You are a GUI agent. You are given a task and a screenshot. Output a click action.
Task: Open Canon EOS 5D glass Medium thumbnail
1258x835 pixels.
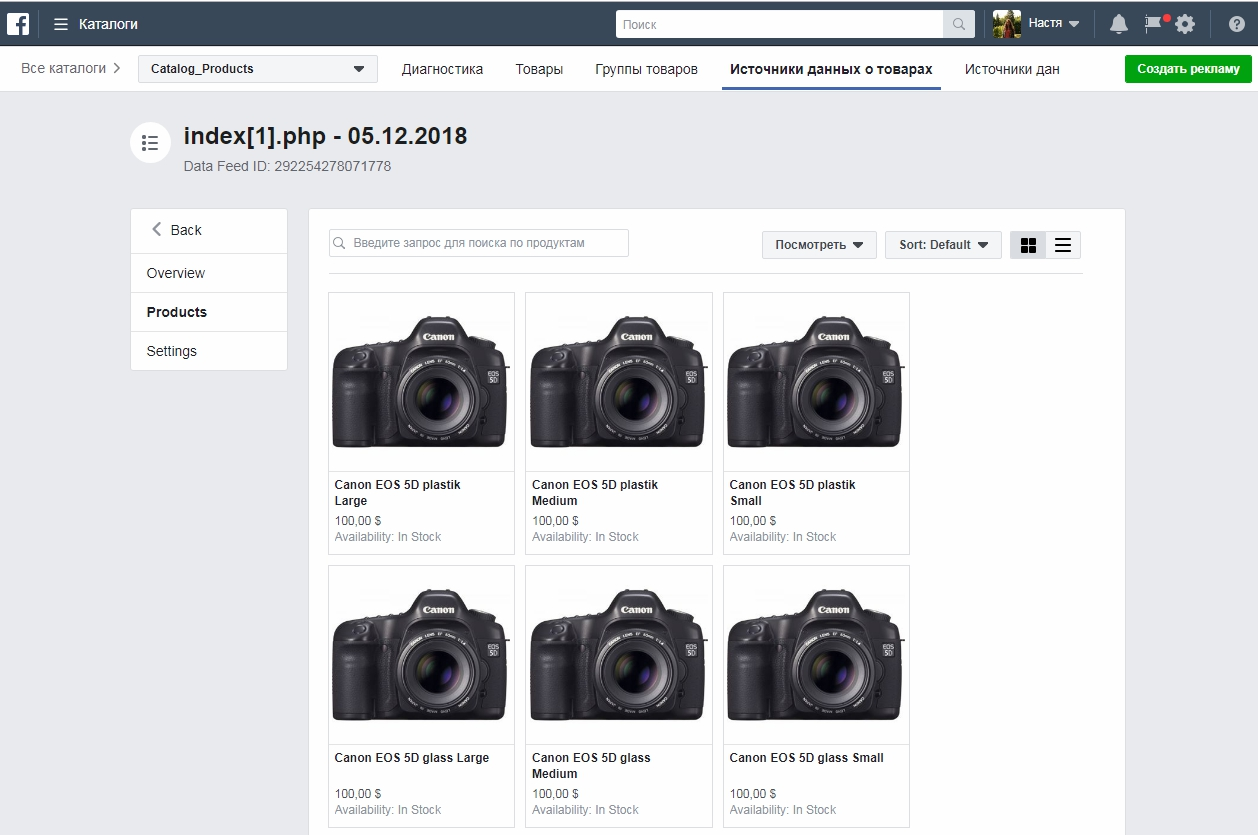(x=619, y=655)
